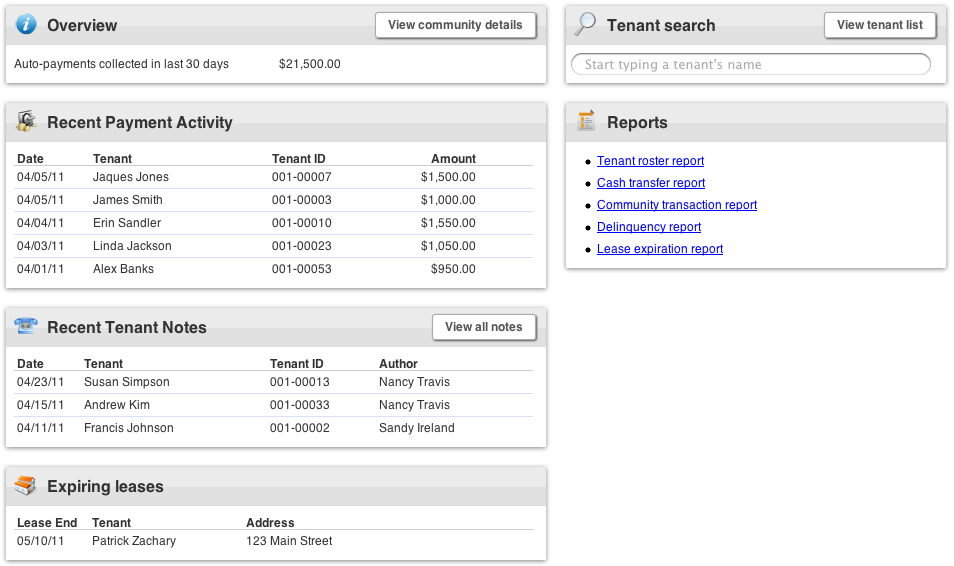Click the 05/10/11 lease end date
Viewport: 954px width, 566px height.
[40, 541]
